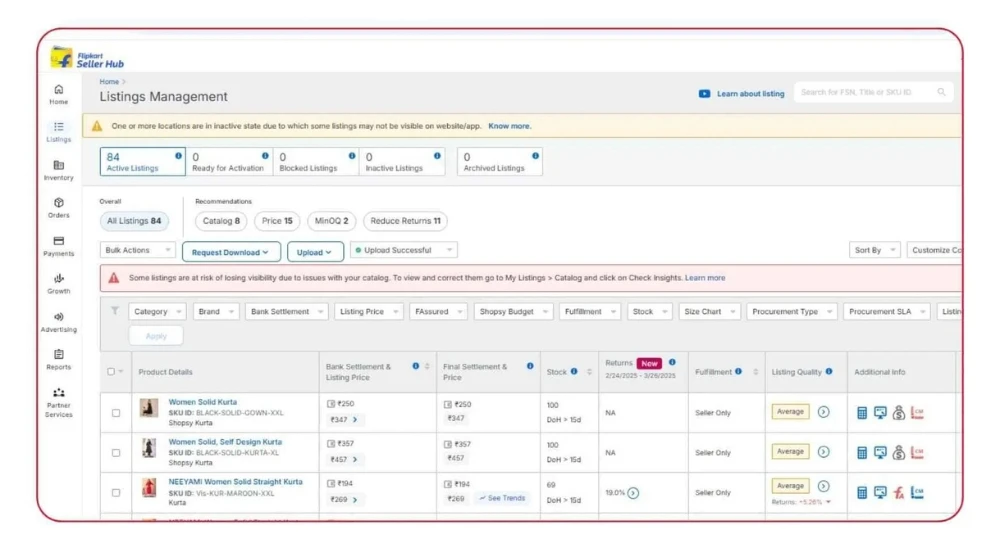
Task: Open Home in the sidebar
Action: [x=59, y=94]
